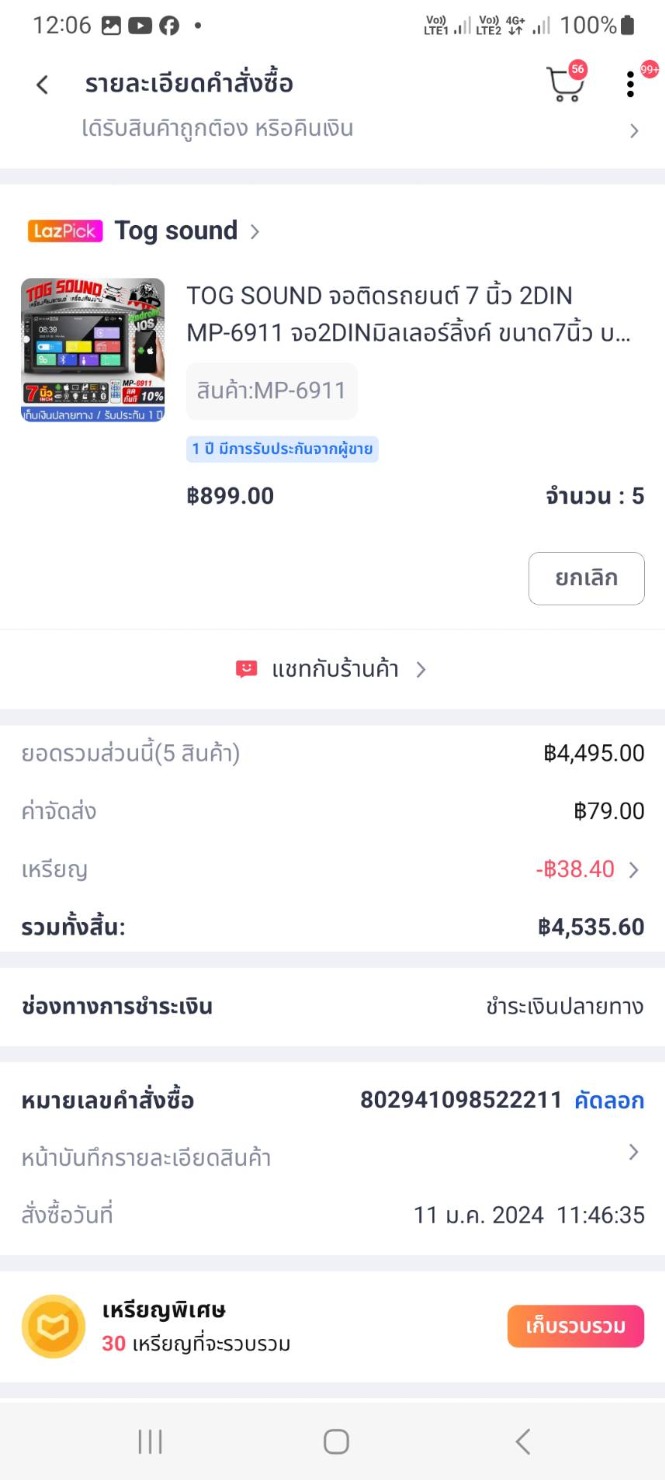Image resolution: width=665 pixels, height=1480 pixels.
Task: Tap the red chat bubble icon
Action: click(x=246, y=669)
